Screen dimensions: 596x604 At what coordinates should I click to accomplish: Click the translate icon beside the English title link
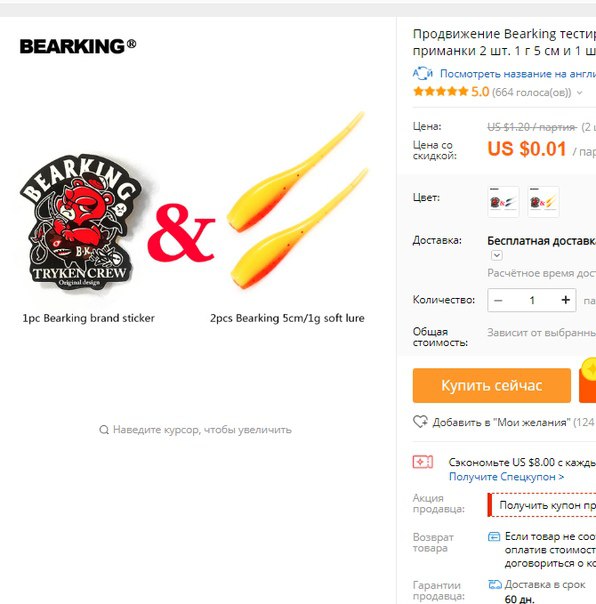(423, 73)
